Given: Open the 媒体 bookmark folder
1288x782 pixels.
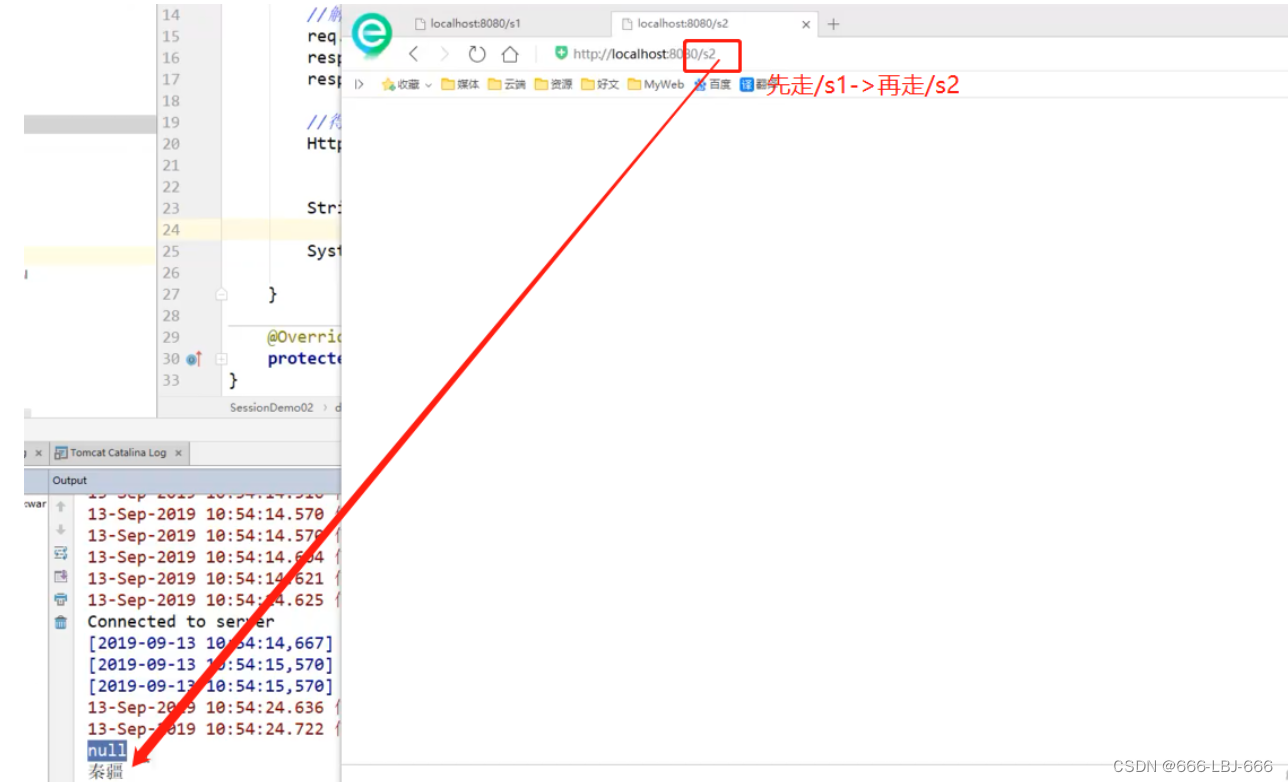Looking at the screenshot, I should (x=460, y=85).
